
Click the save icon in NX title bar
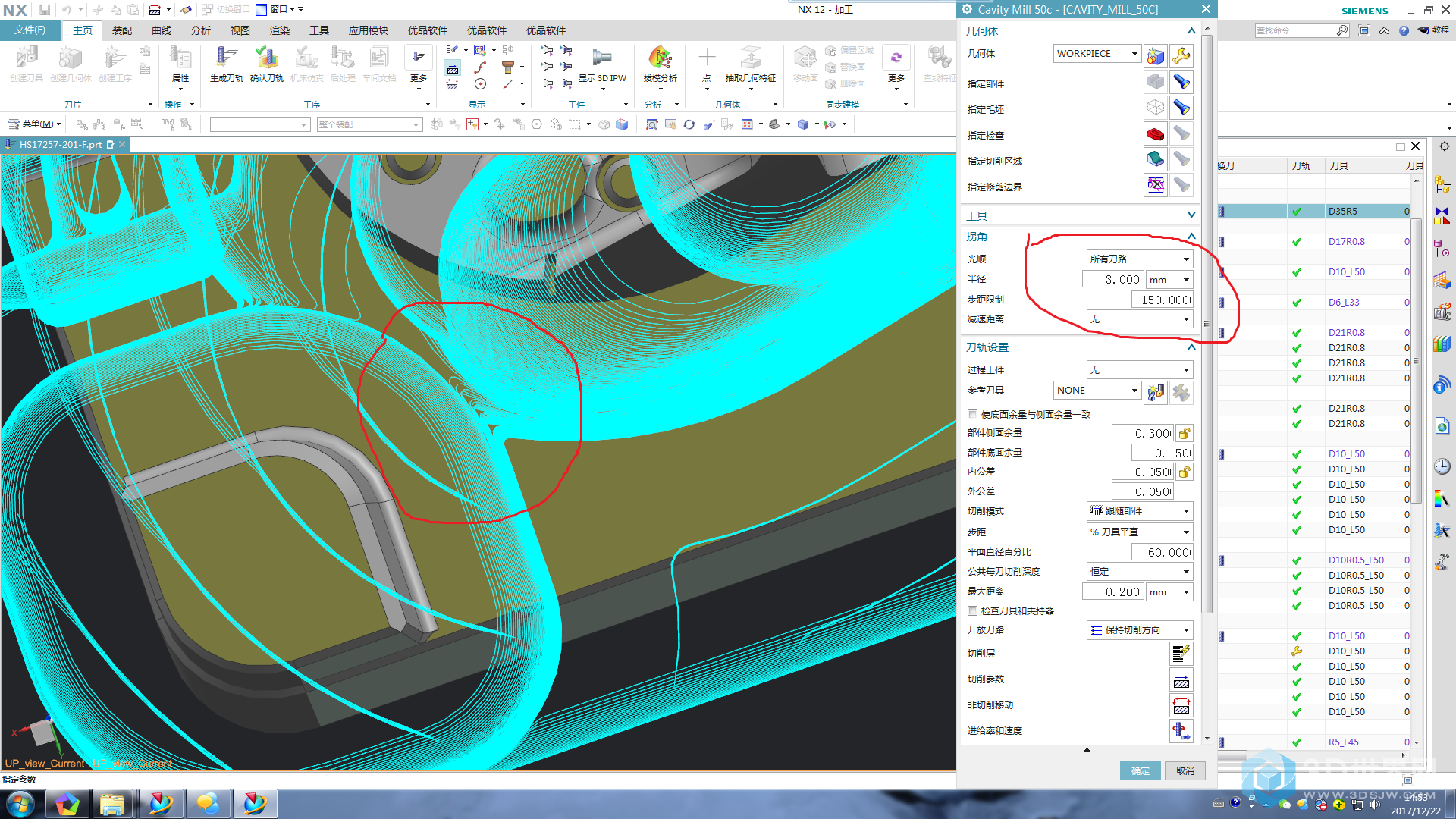[45, 10]
